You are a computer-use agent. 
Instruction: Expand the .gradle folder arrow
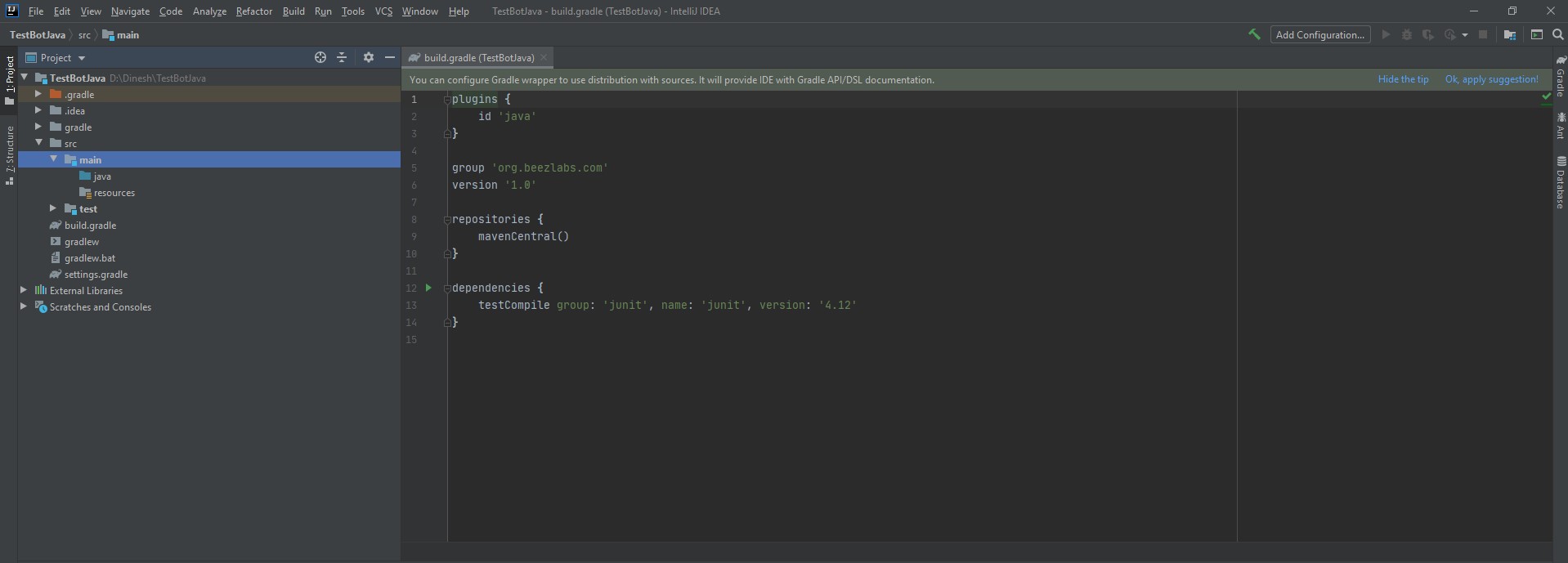[38, 94]
